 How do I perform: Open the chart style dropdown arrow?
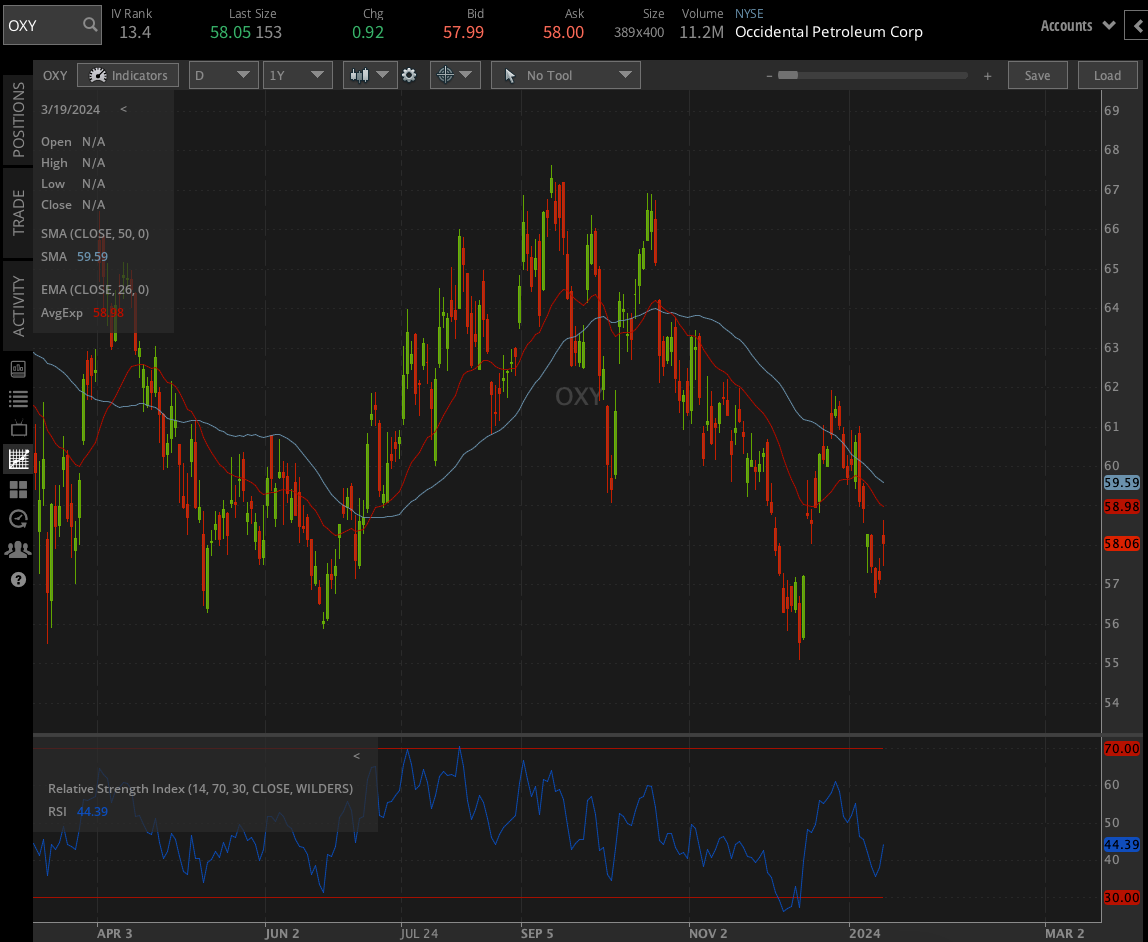pos(383,75)
